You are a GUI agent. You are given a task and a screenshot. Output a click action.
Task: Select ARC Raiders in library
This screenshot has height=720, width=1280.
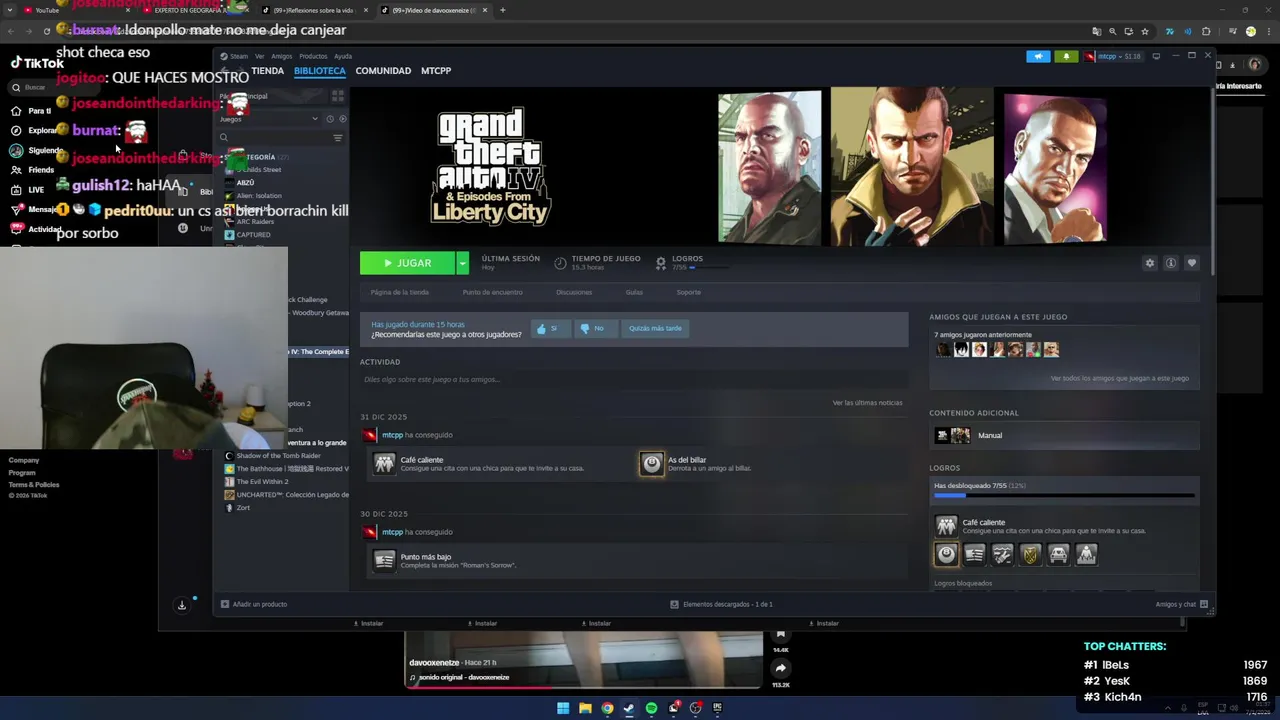click(255, 222)
